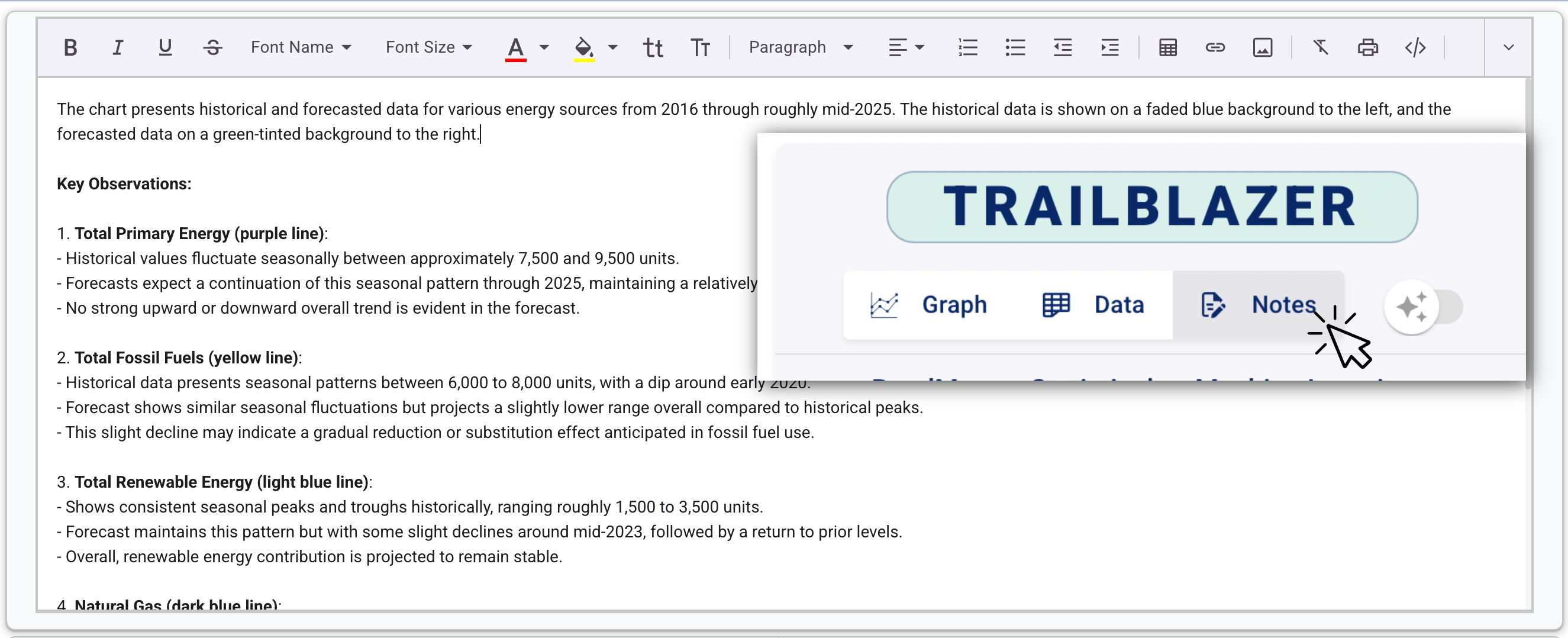Insert an image

[1263, 47]
